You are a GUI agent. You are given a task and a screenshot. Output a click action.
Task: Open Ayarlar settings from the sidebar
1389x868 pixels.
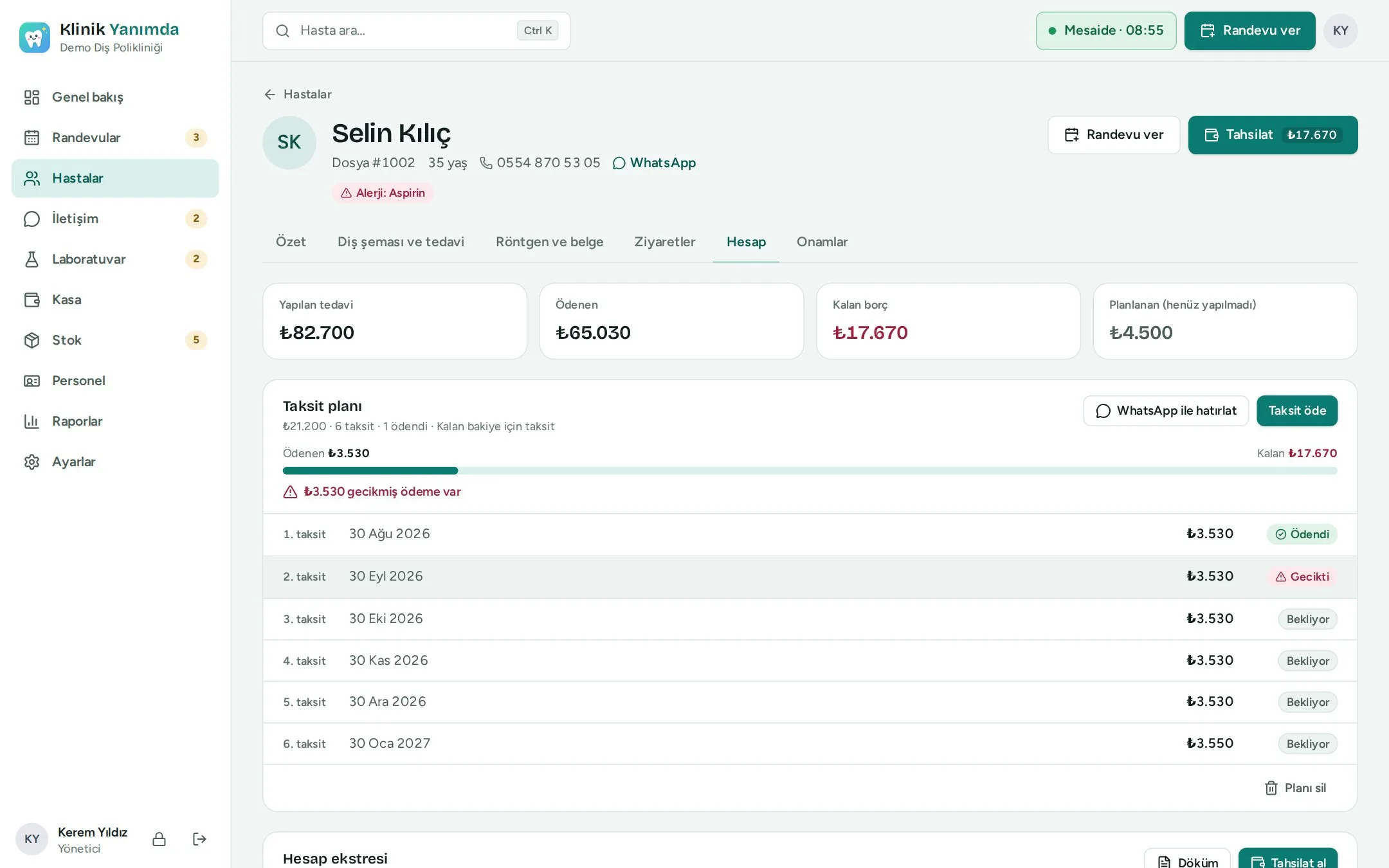point(115,462)
